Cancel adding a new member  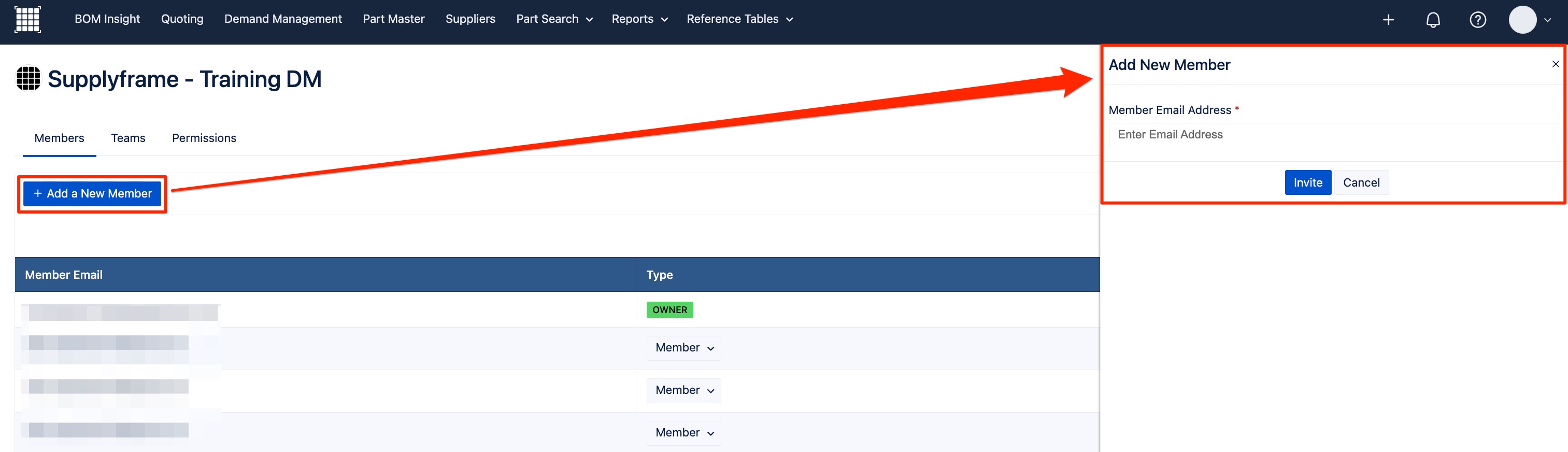click(1362, 183)
